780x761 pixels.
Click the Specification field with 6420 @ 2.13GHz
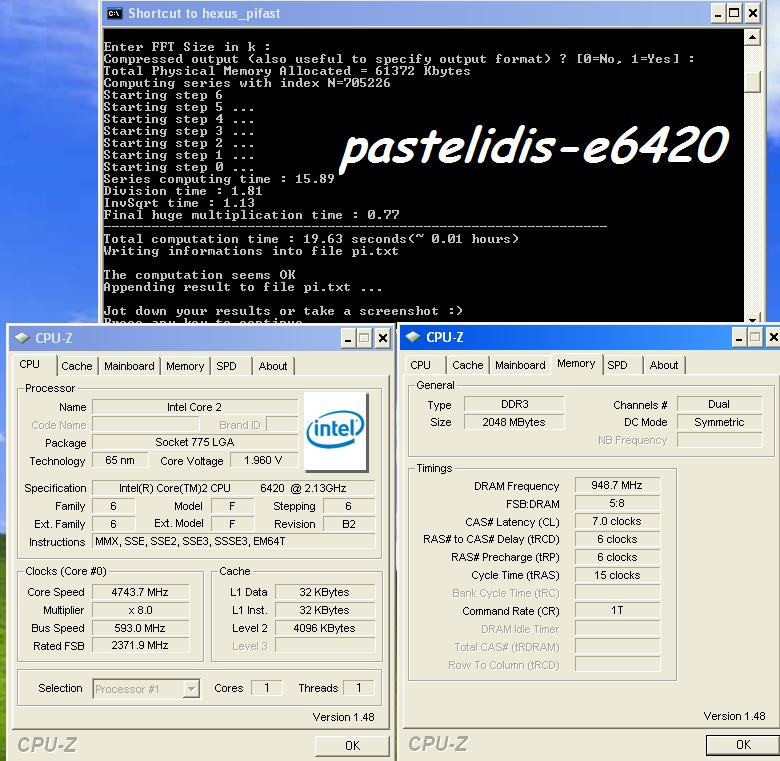[233, 488]
